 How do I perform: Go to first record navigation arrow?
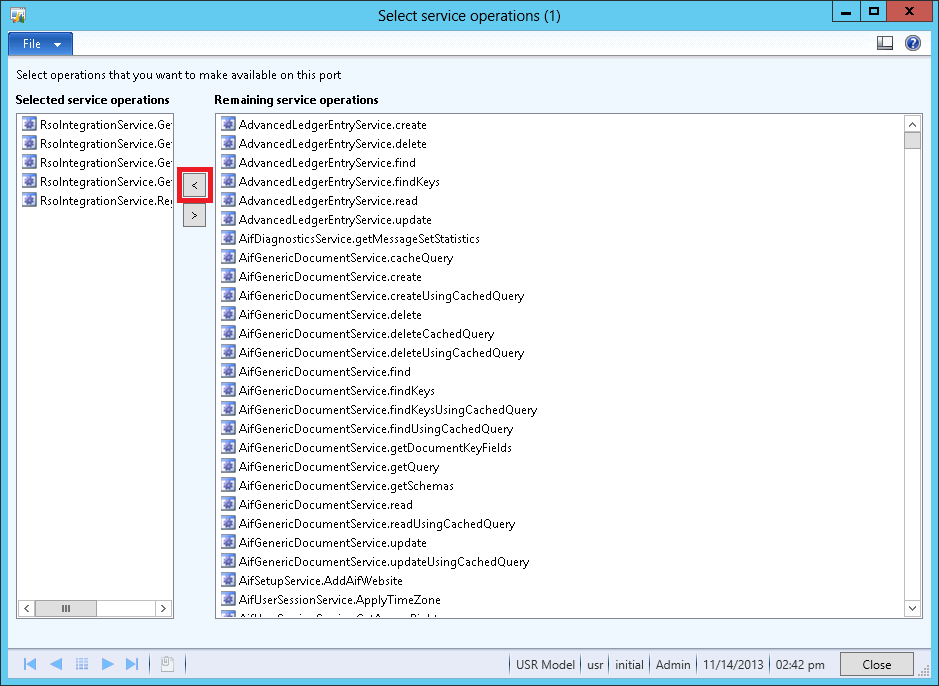pos(30,664)
